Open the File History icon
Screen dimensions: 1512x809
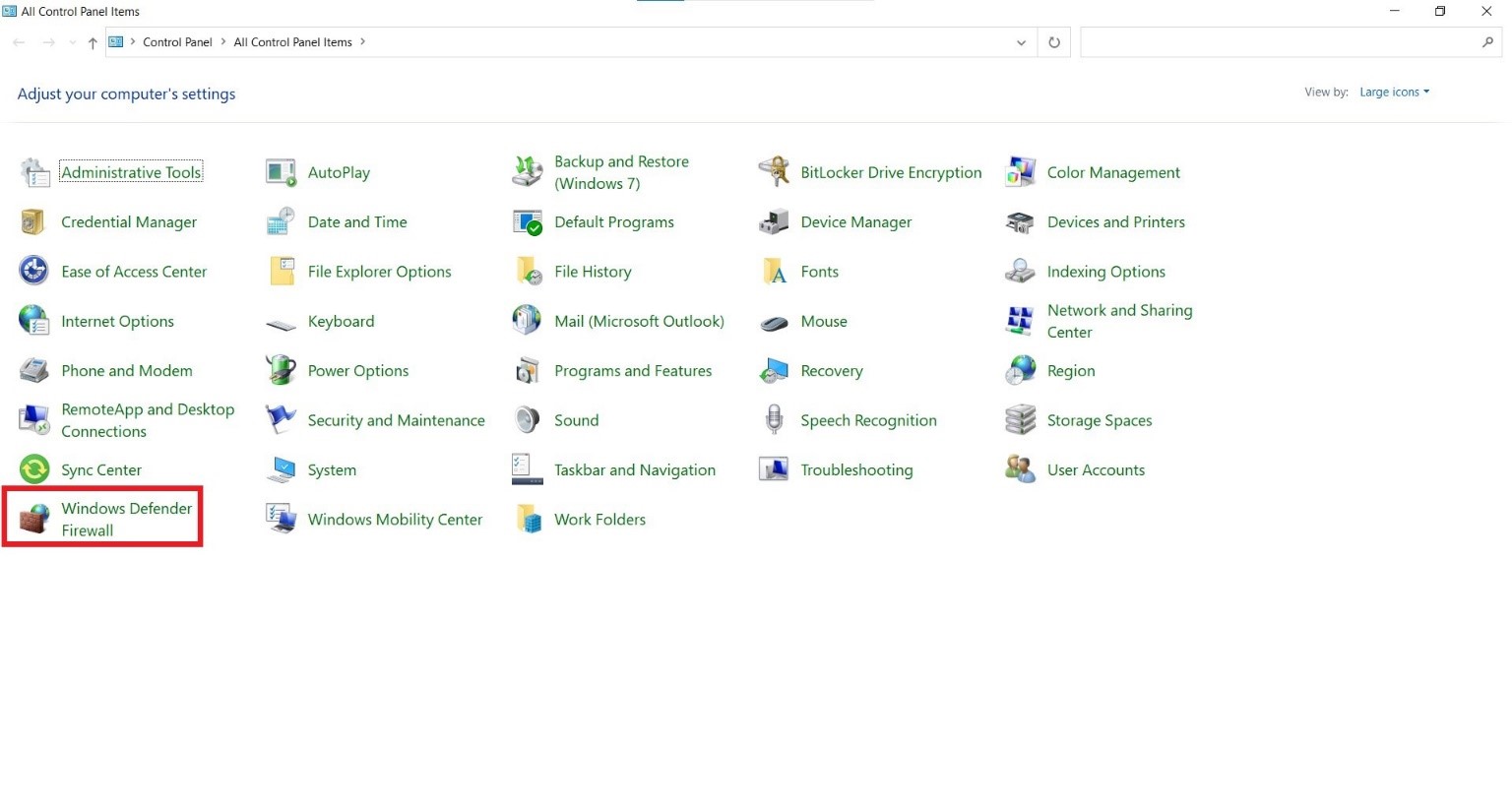(528, 272)
